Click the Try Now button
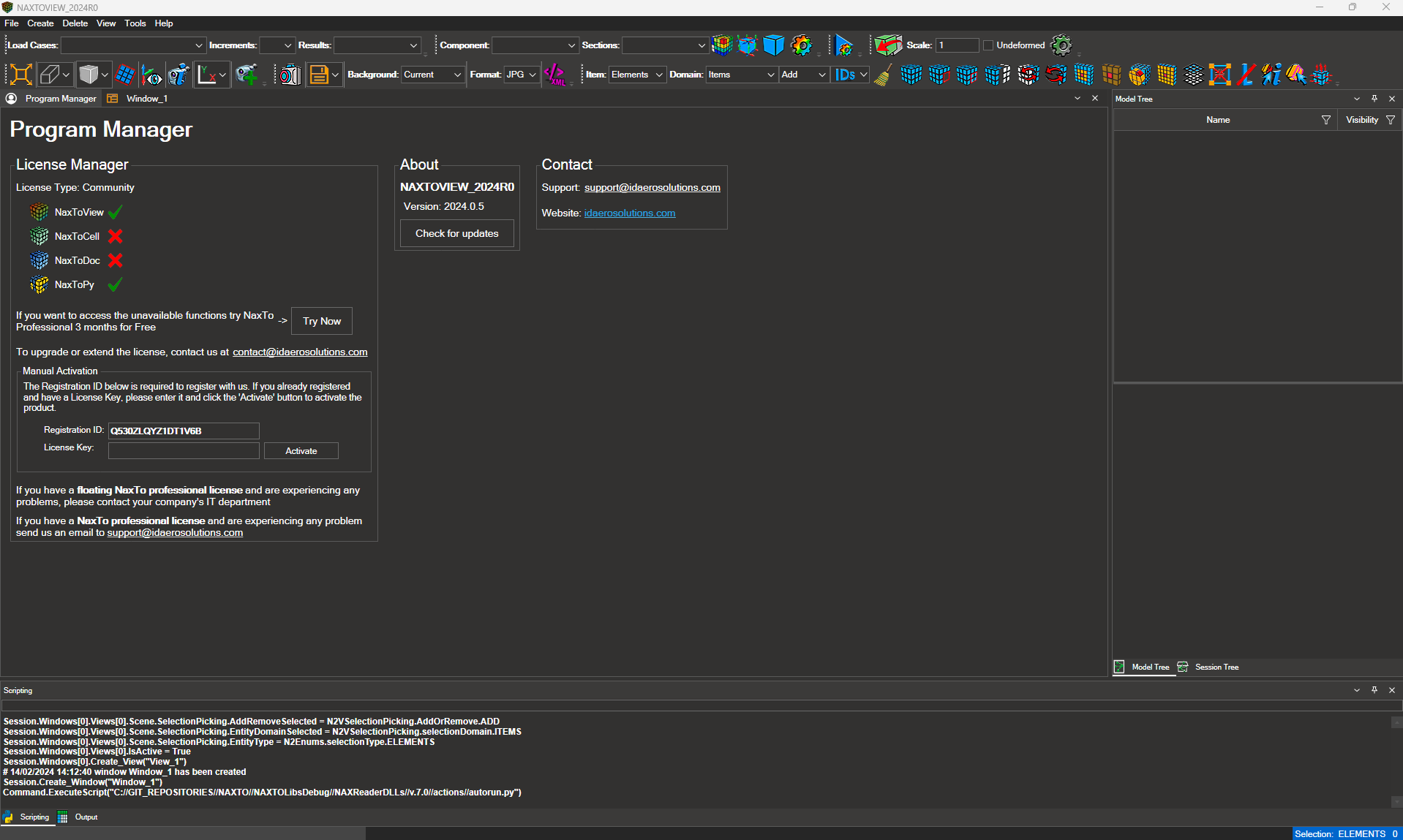This screenshot has width=1403, height=840. coord(322,321)
